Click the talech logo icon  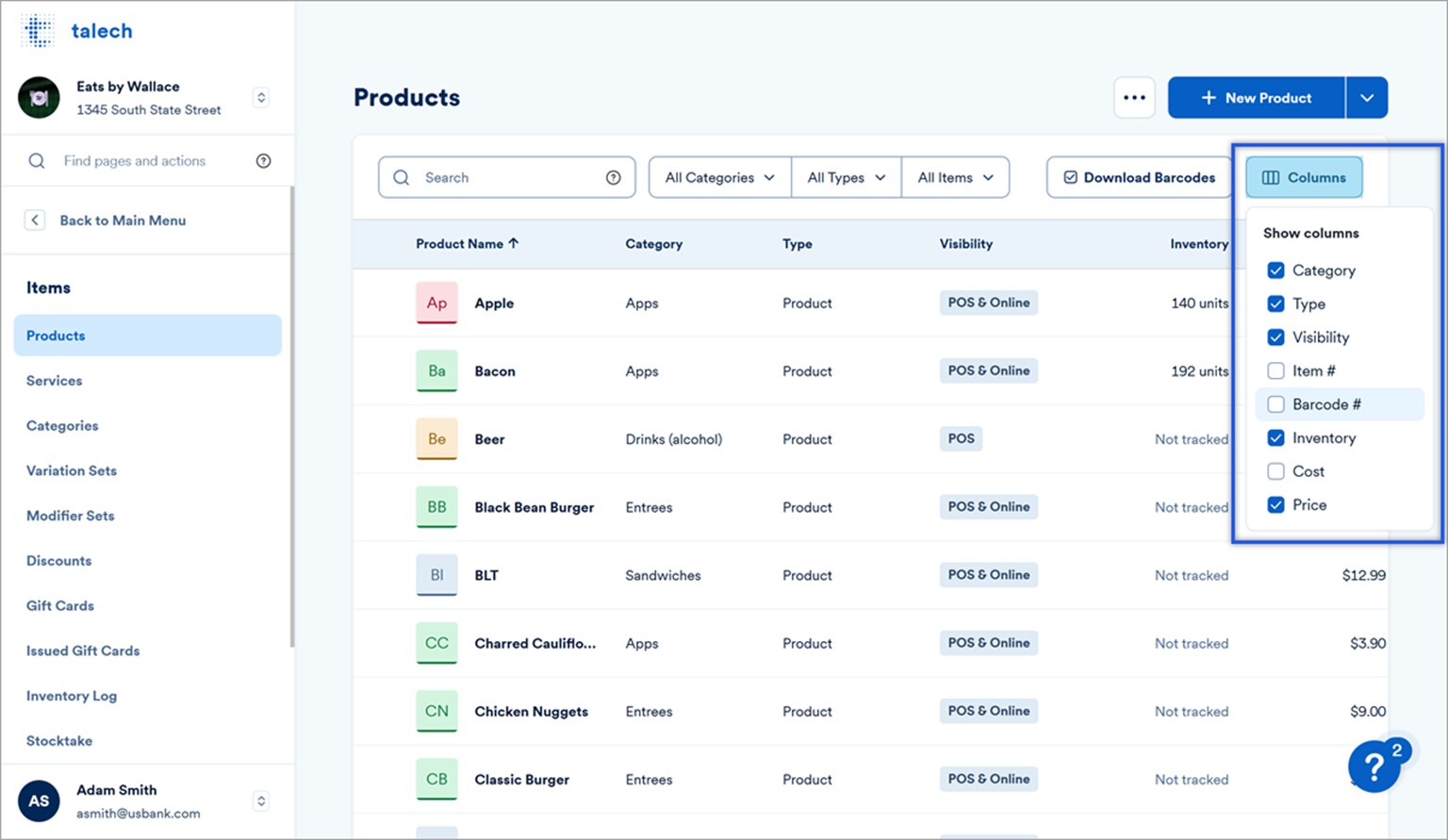pos(38,31)
